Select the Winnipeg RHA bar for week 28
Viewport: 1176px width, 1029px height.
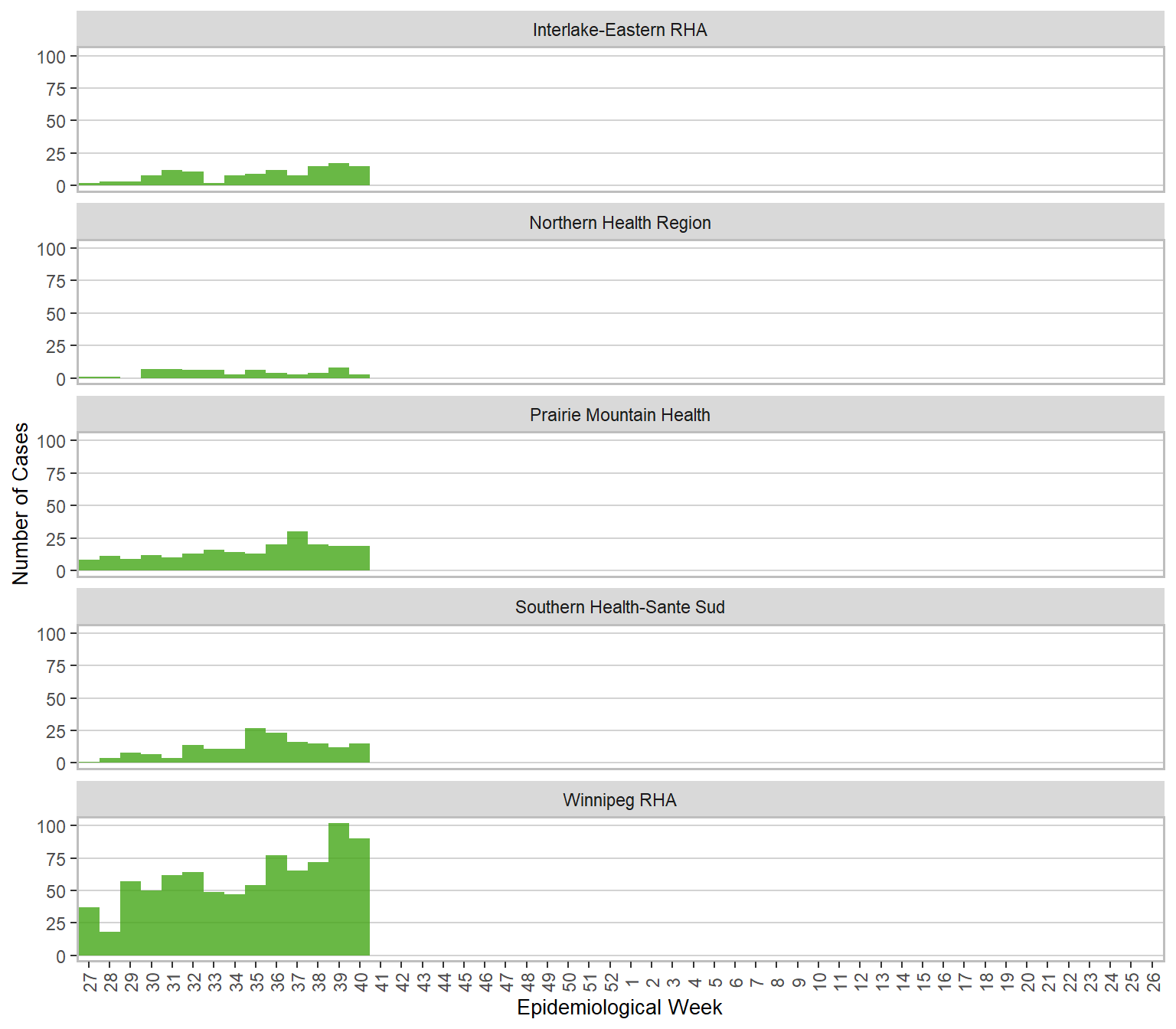(109, 943)
